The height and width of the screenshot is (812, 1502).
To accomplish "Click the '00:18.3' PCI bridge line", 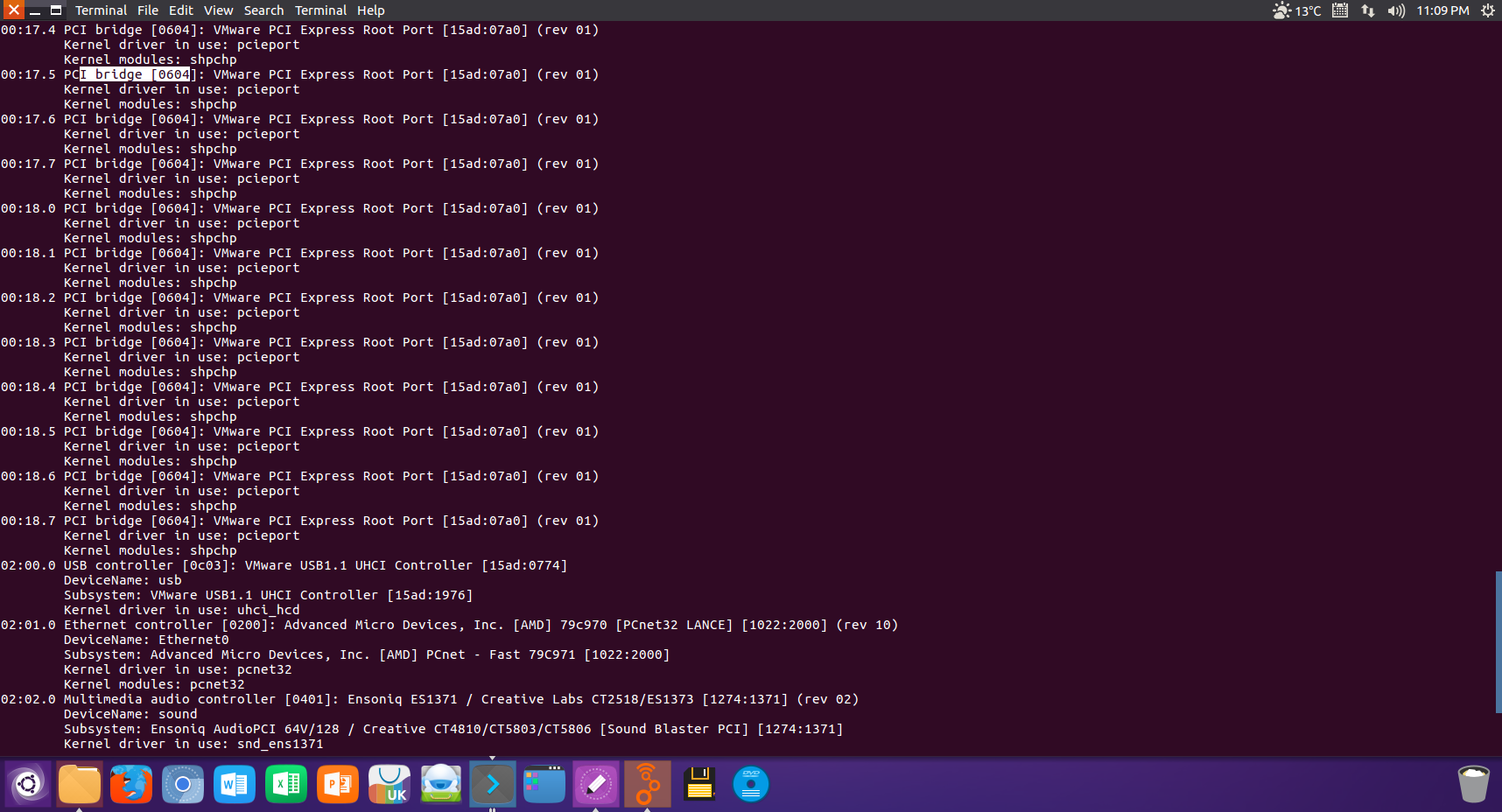I will [299, 342].
